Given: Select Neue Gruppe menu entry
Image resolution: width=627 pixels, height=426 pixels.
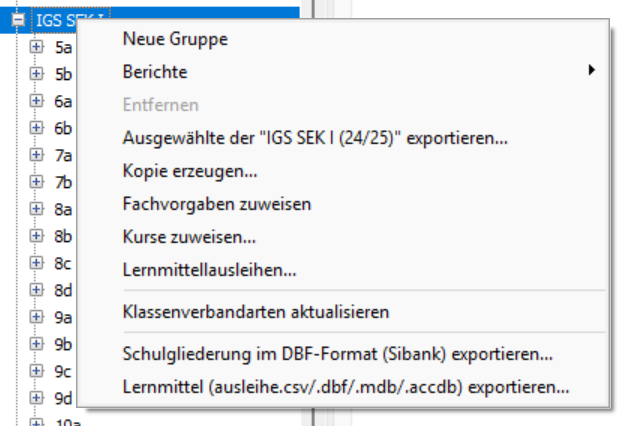Looking at the screenshot, I should point(175,39).
